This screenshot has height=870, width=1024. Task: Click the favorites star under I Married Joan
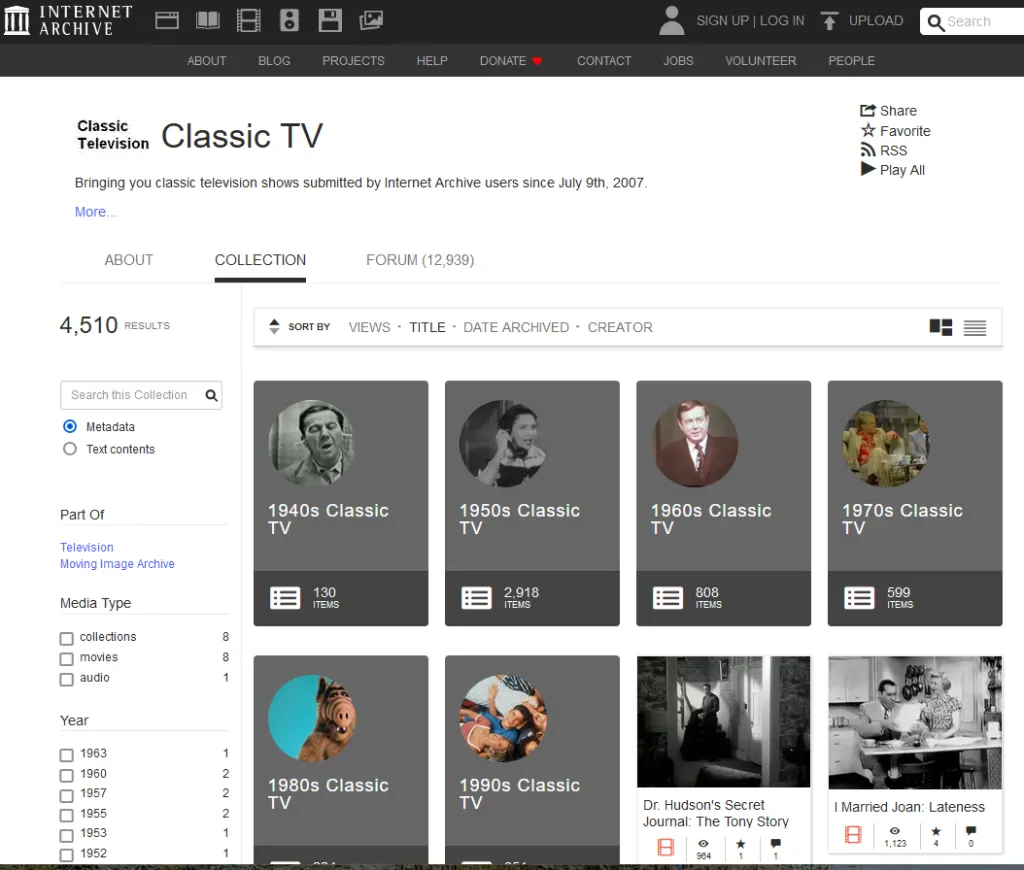click(x=936, y=831)
